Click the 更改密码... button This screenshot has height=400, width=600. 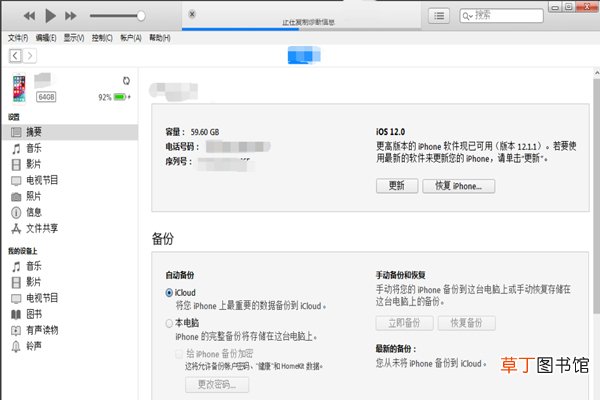[x=217, y=384]
